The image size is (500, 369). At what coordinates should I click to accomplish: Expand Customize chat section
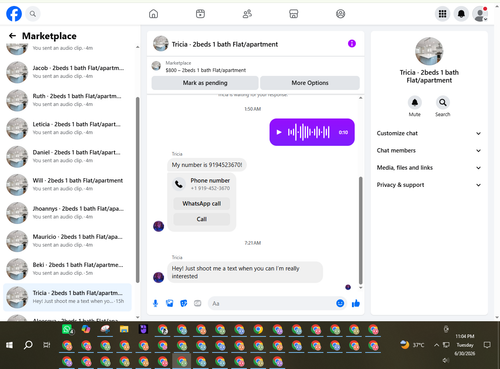point(429,133)
